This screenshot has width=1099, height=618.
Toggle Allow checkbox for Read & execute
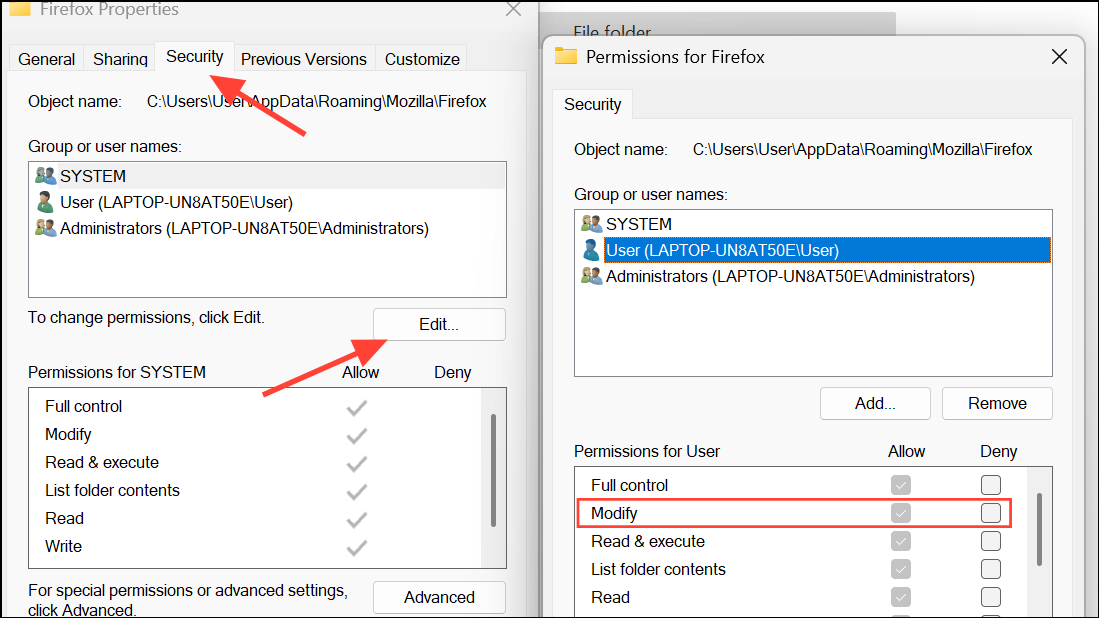coord(901,541)
